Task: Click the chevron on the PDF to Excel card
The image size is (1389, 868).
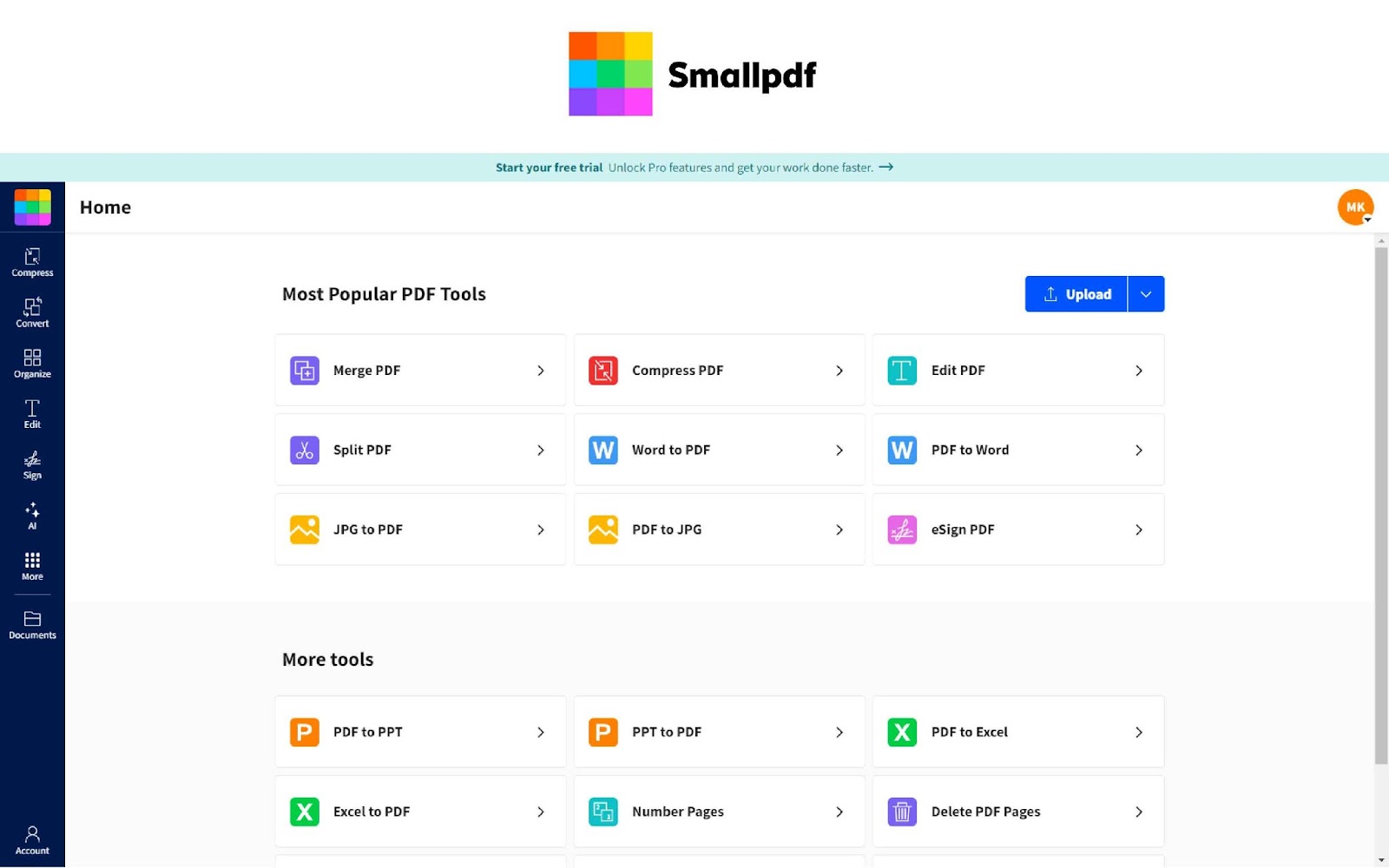Action: click(x=1139, y=733)
